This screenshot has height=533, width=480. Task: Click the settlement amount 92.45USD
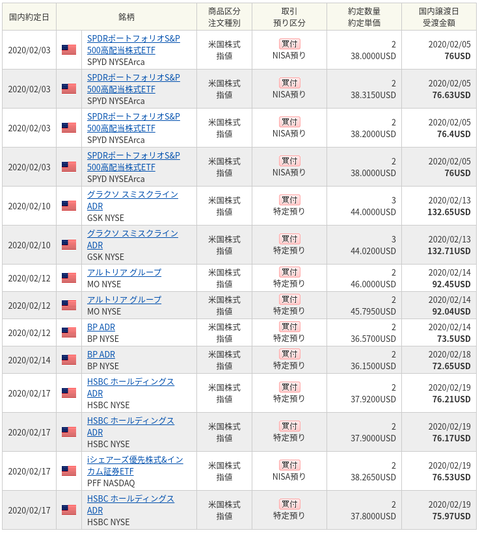point(451,284)
